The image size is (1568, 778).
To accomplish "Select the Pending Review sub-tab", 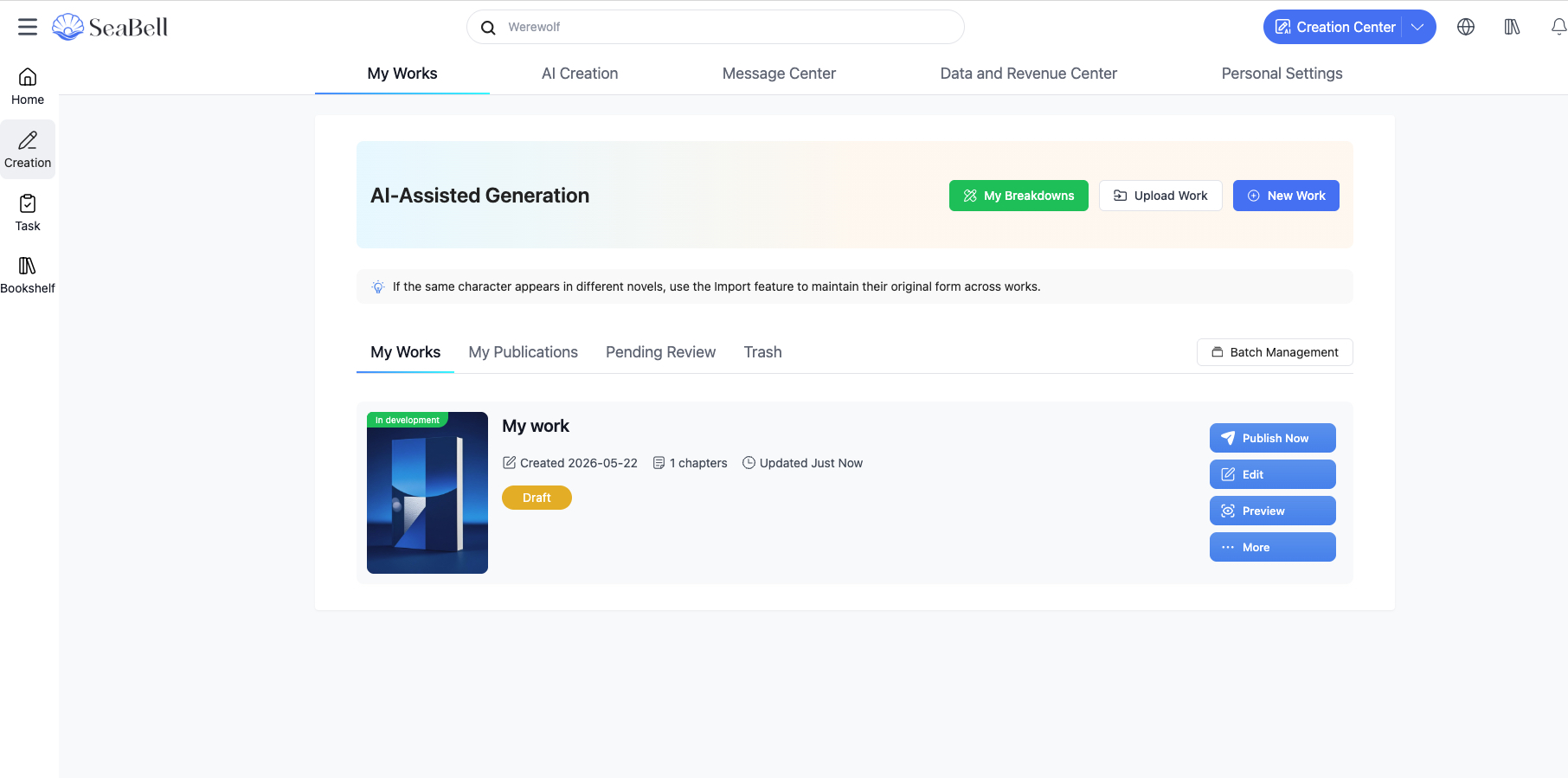I will [661, 352].
